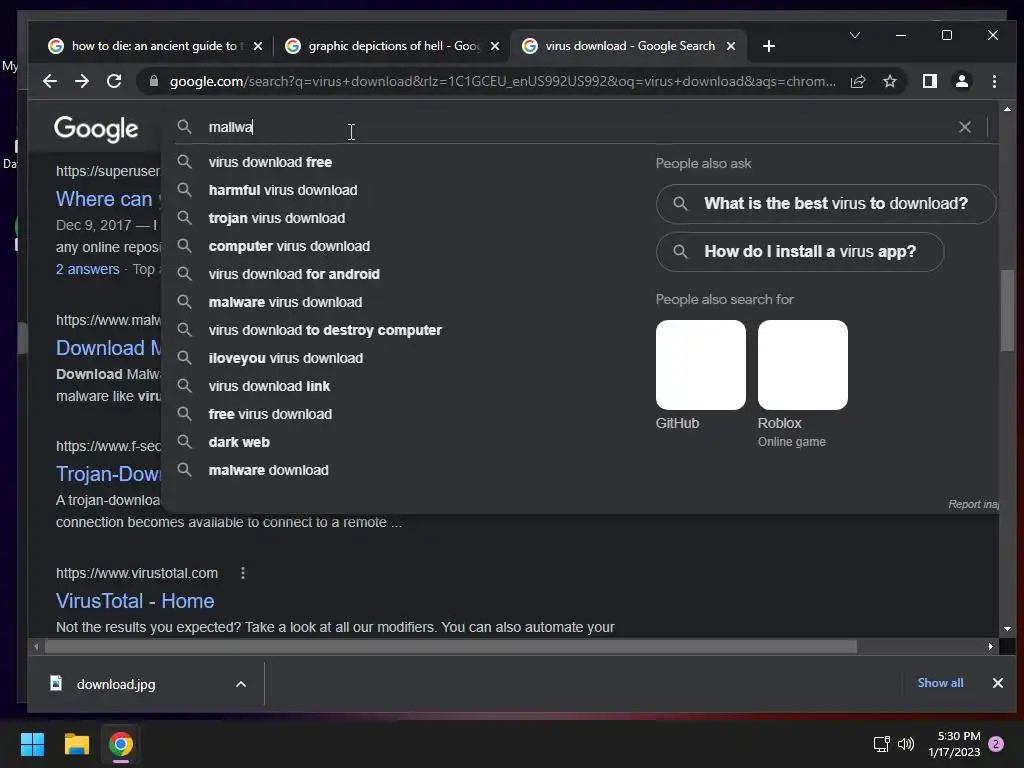The height and width of the screenshot is (768, 1024).
Task: Open the clock showing 5:30 PM
Action: (954, 744)
